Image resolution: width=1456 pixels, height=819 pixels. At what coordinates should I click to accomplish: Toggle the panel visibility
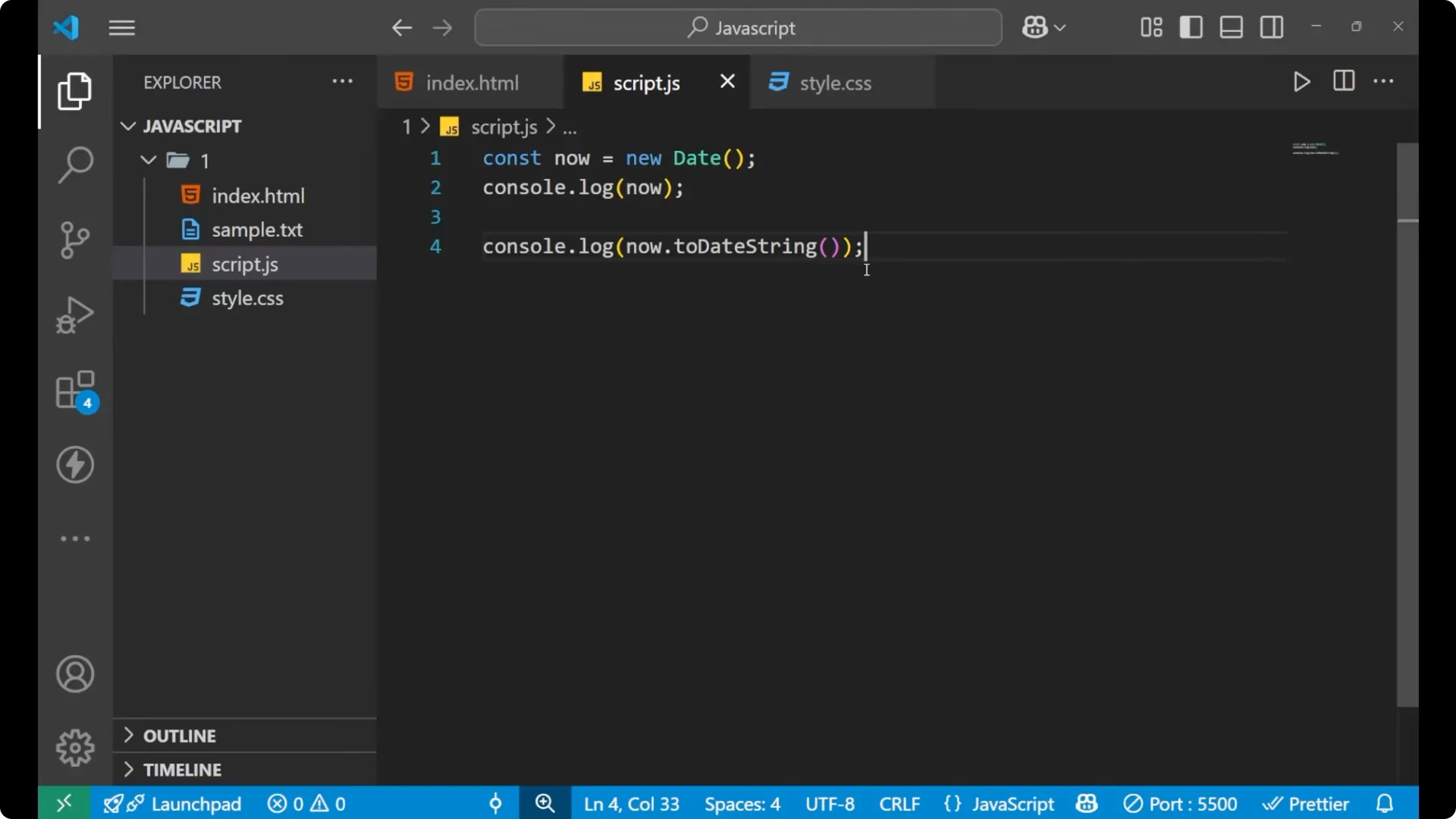(x=1230, y=27)
